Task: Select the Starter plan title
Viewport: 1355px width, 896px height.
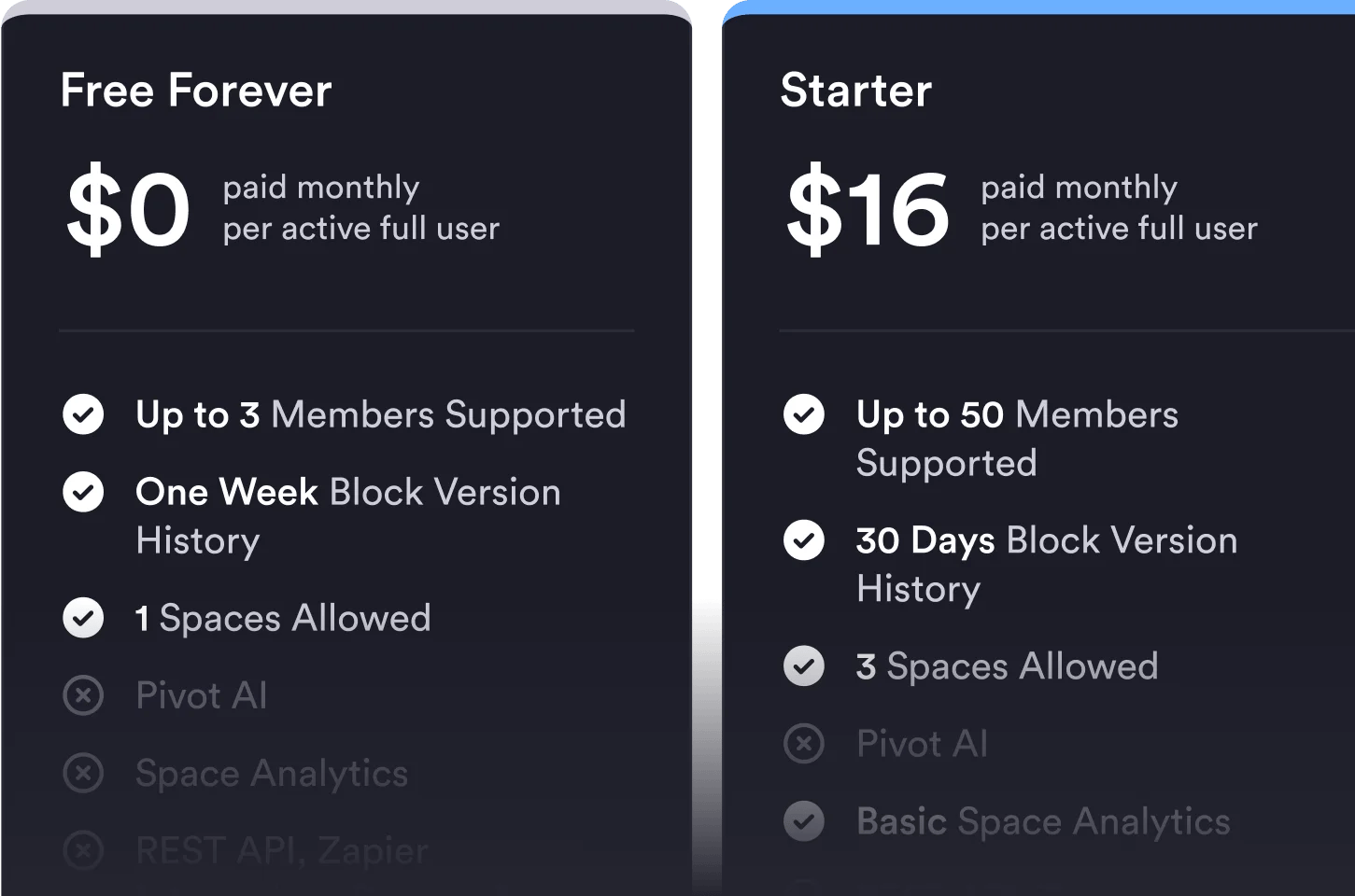Action: (855, 91)
